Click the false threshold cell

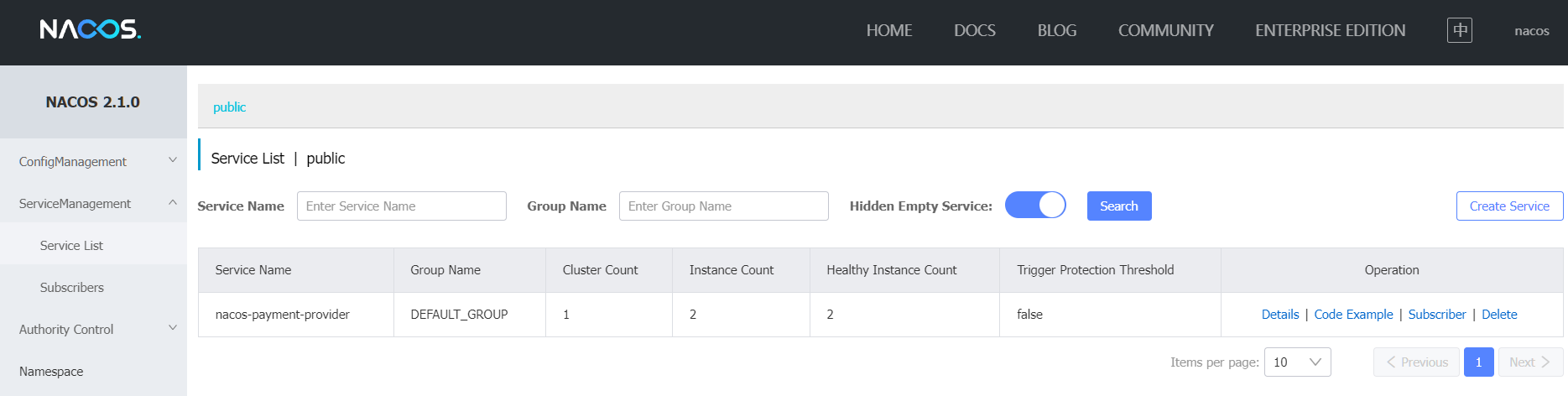click(x=1110, y=315)
